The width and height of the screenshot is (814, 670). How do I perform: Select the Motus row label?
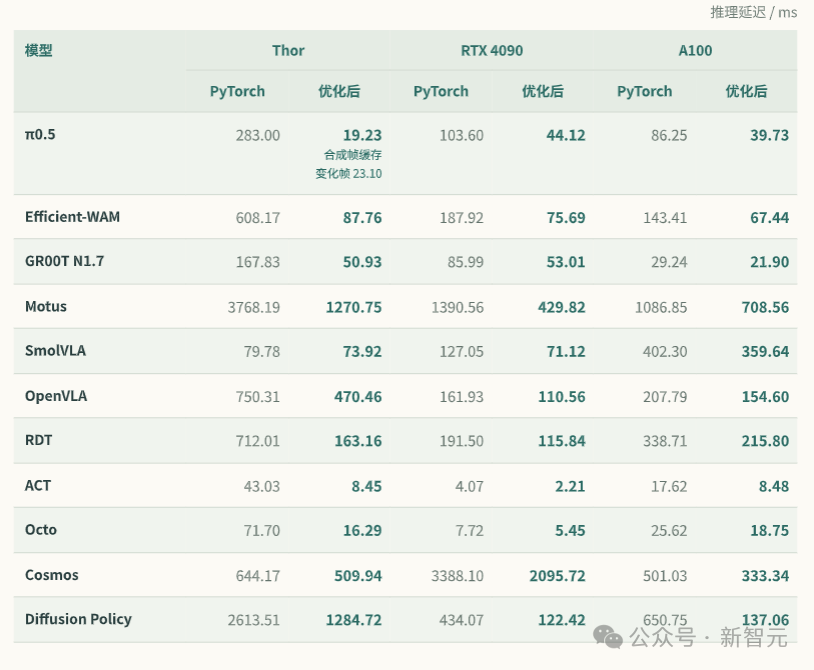point(46,306)
